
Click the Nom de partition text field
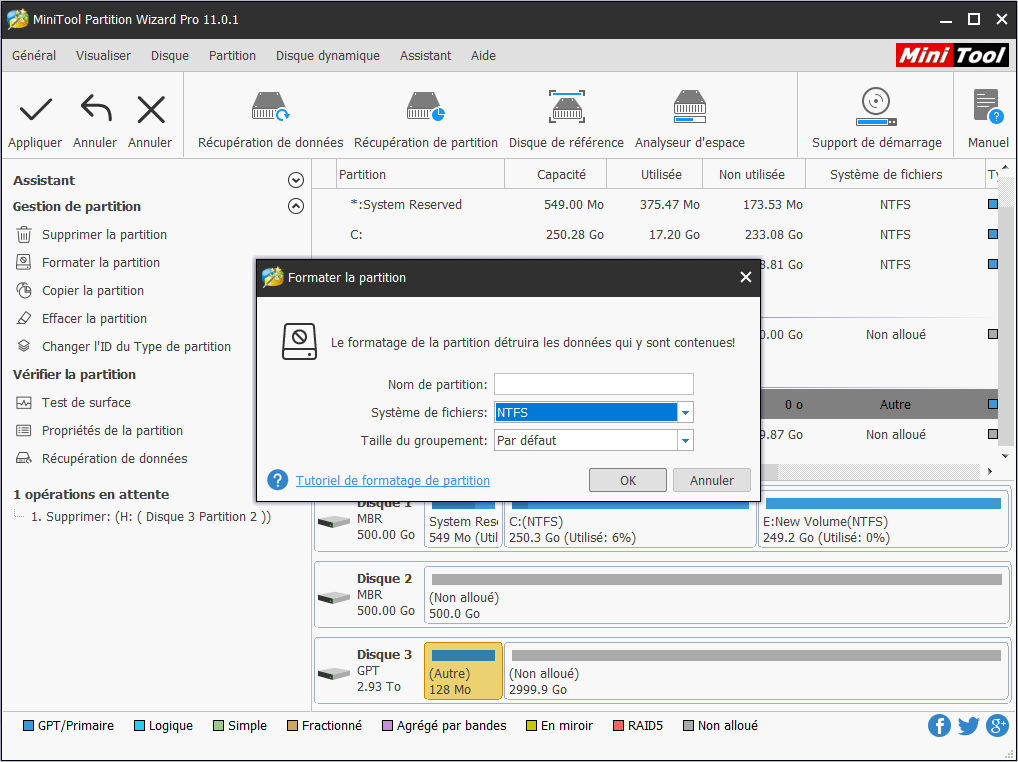coord(593,384)
